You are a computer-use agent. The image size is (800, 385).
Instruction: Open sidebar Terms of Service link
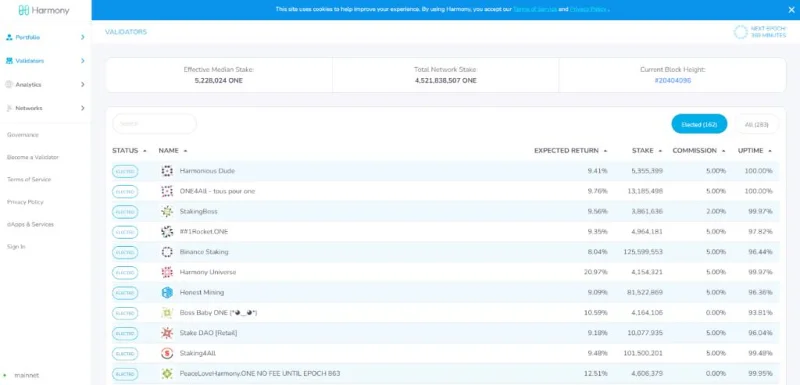(x=29, y=179)
